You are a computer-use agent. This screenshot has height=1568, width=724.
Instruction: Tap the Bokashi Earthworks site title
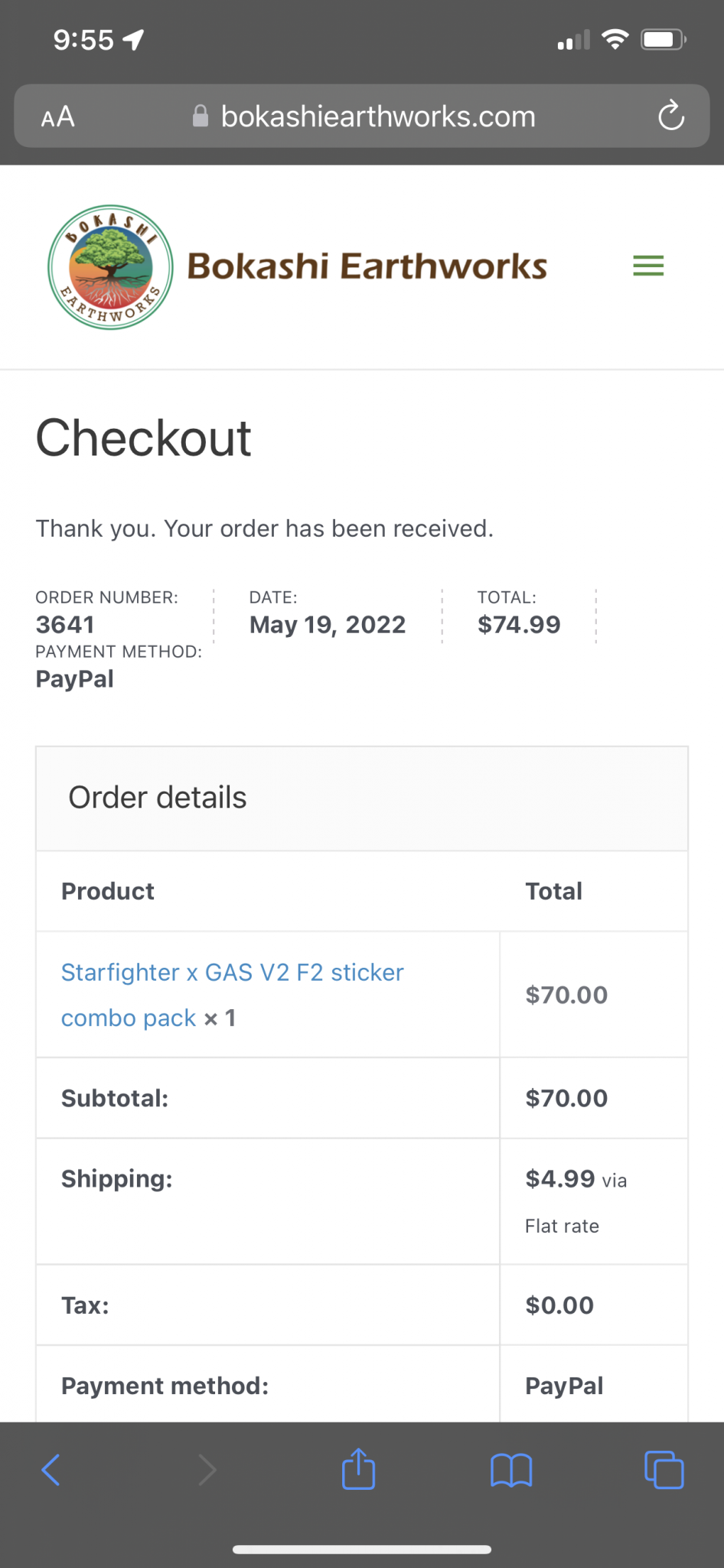(367, 266)
